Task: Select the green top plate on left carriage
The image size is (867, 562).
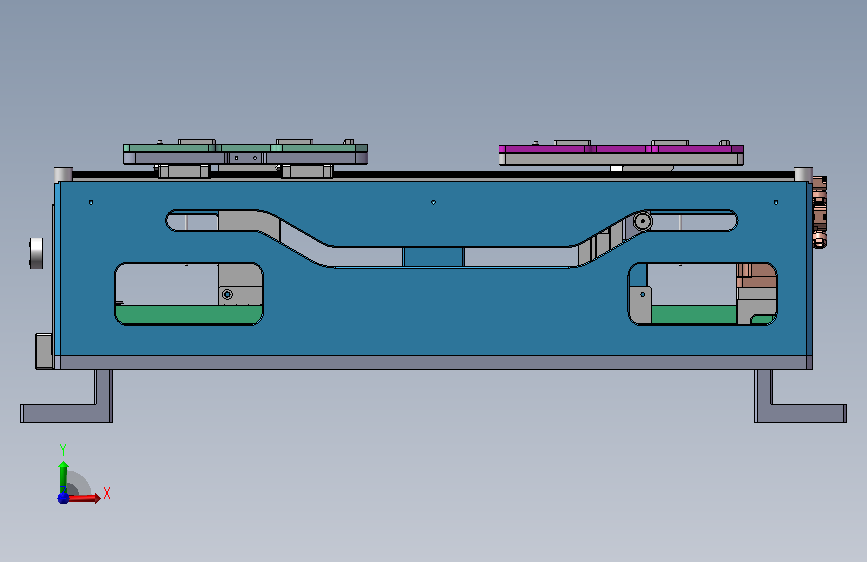Action: coord(245,148)
